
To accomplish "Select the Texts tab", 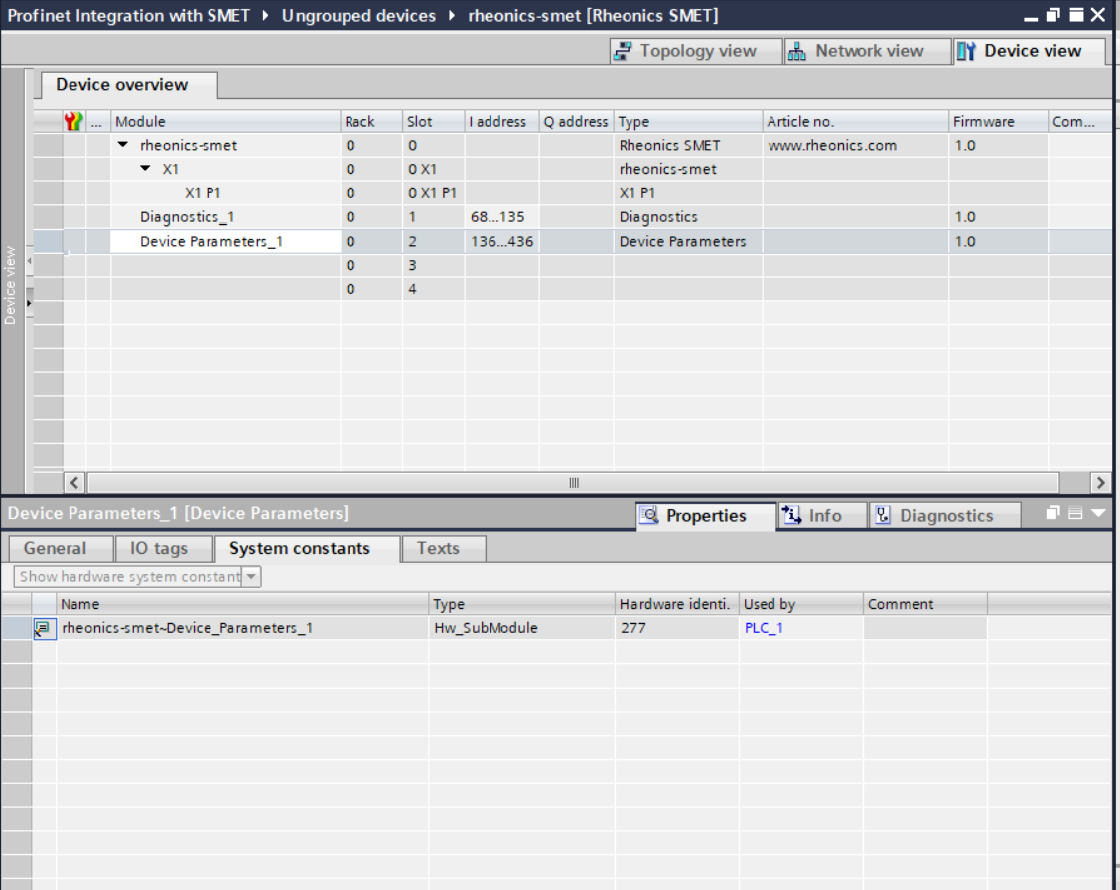I will [444, 549].
